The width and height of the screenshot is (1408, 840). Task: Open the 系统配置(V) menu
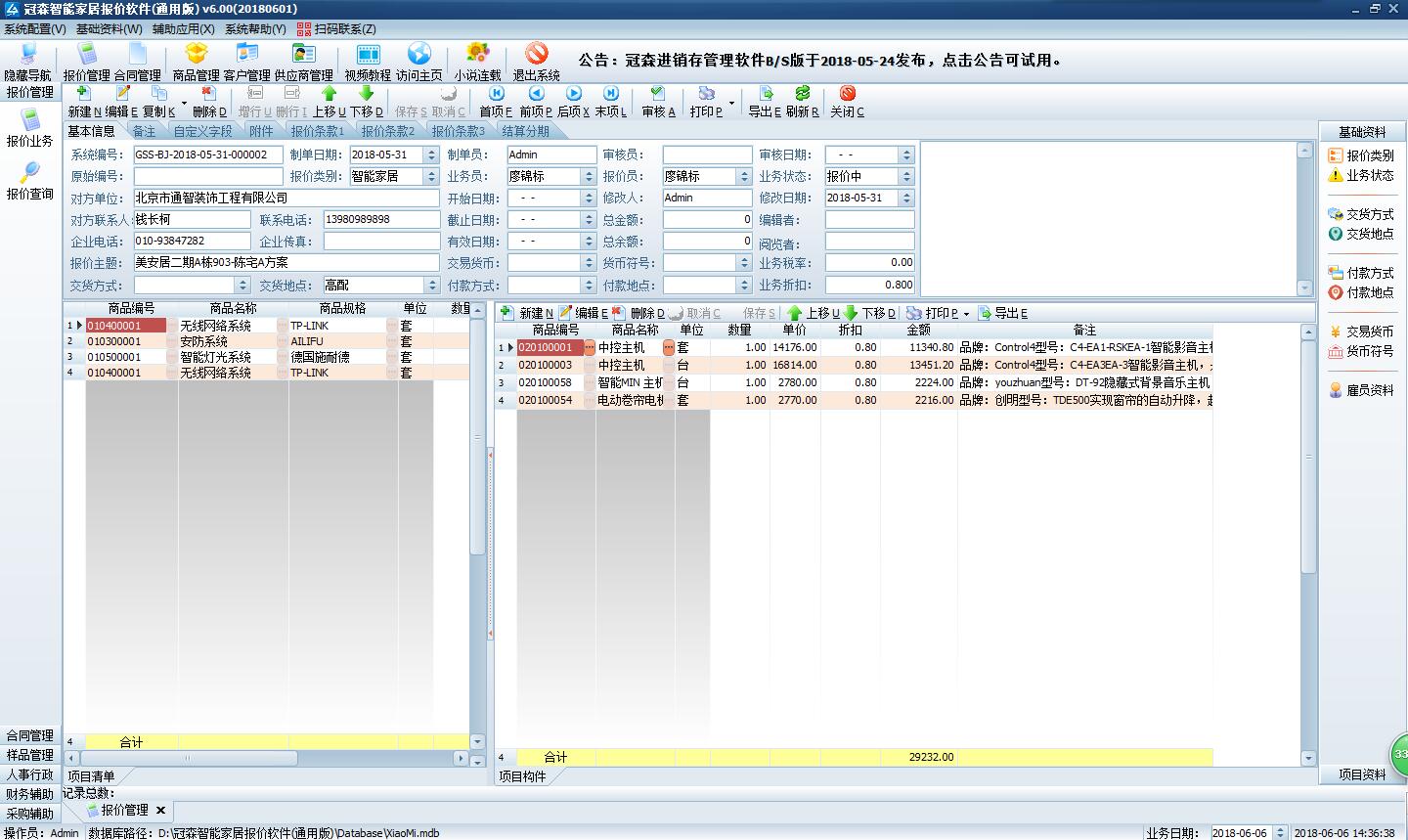(x=34, y=29)
